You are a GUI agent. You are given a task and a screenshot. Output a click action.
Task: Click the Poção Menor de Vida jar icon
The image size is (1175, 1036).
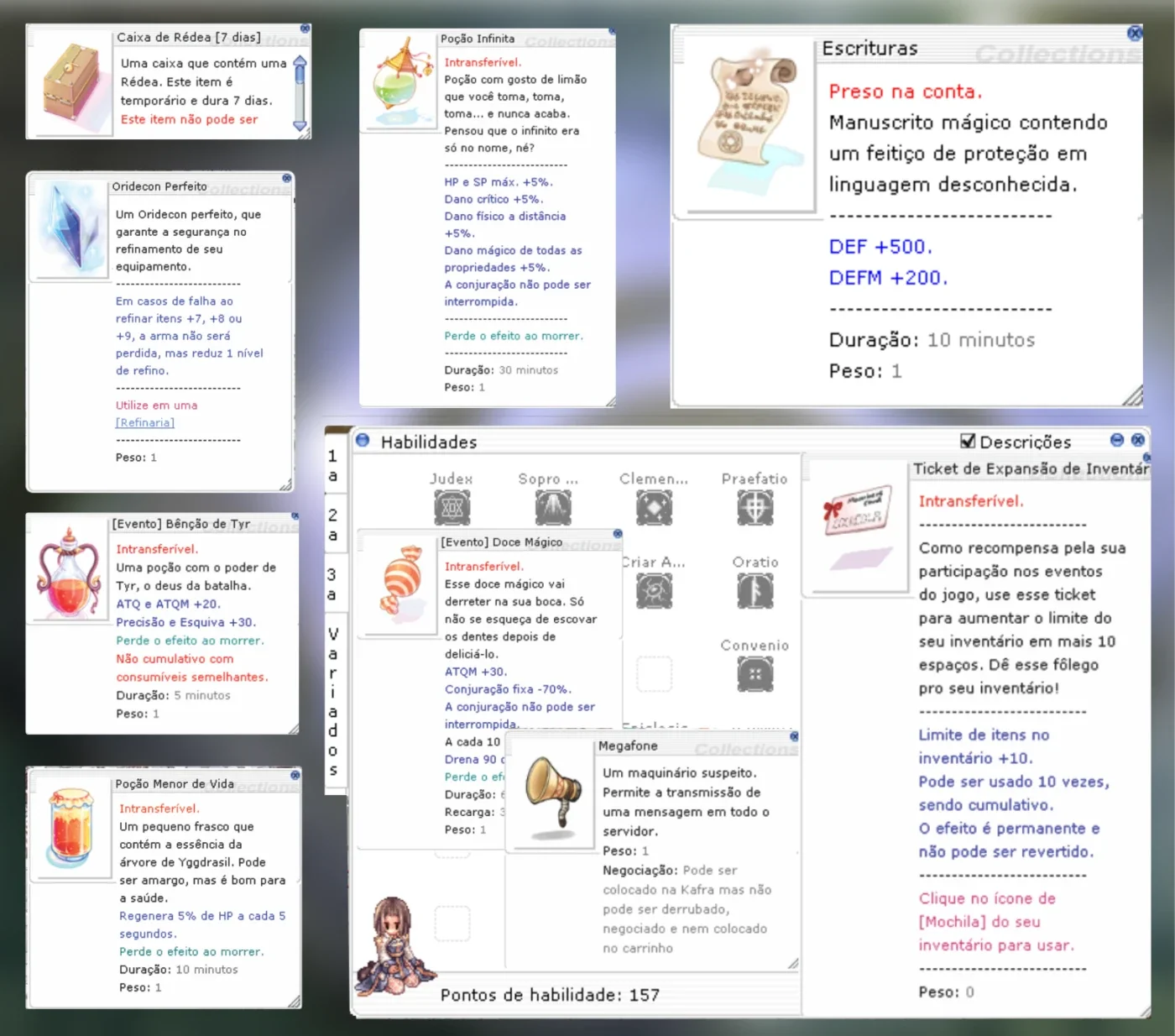70,828
